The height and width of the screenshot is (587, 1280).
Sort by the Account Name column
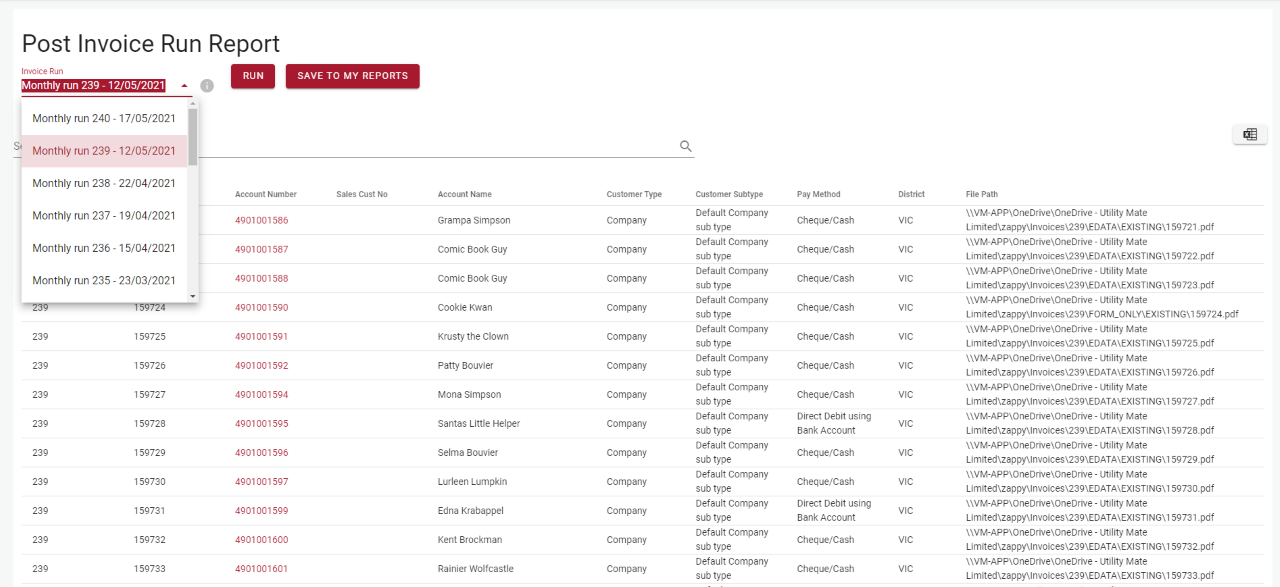[465, 194]
